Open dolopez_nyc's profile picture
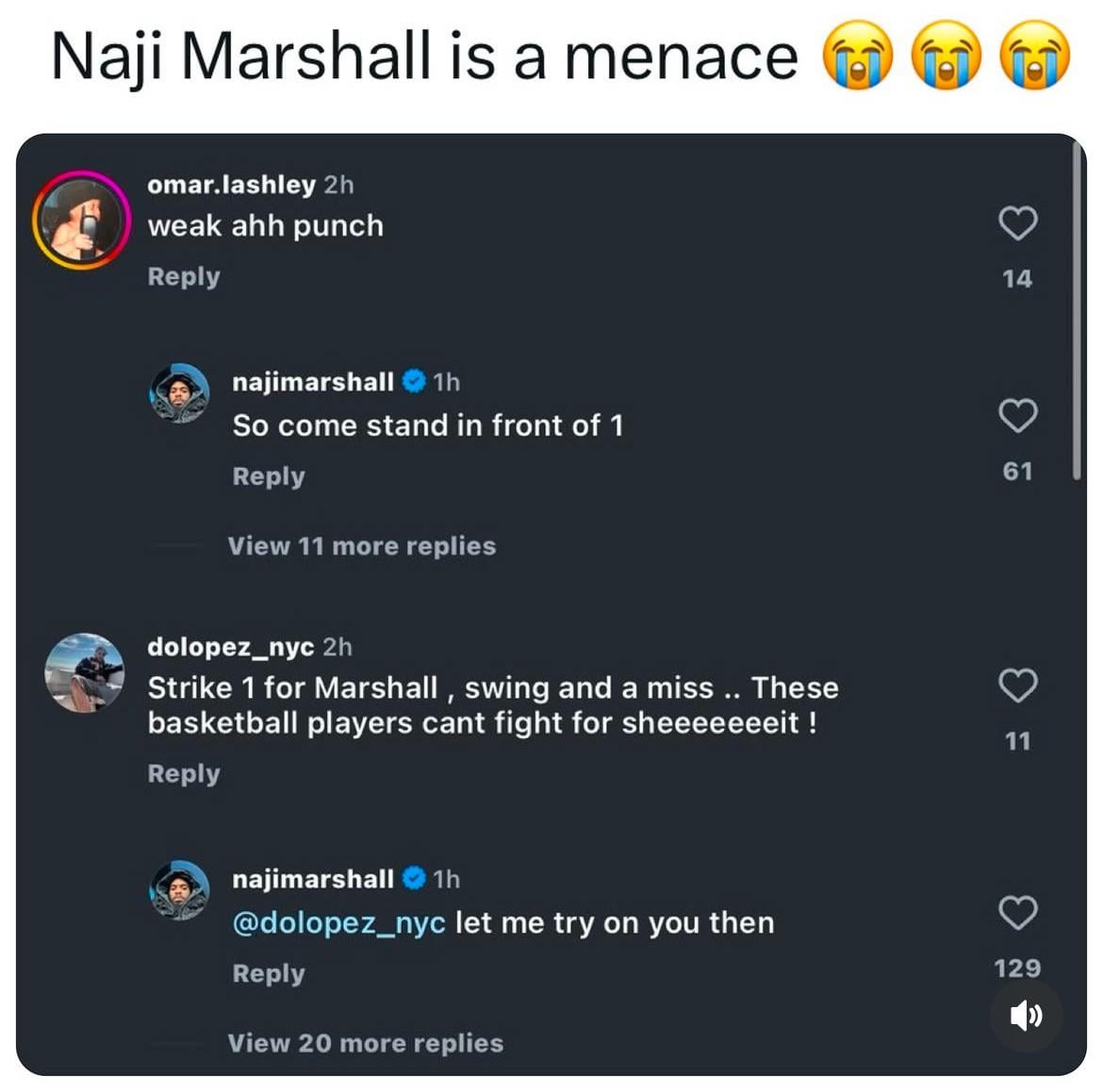 [x=85, y=672]
